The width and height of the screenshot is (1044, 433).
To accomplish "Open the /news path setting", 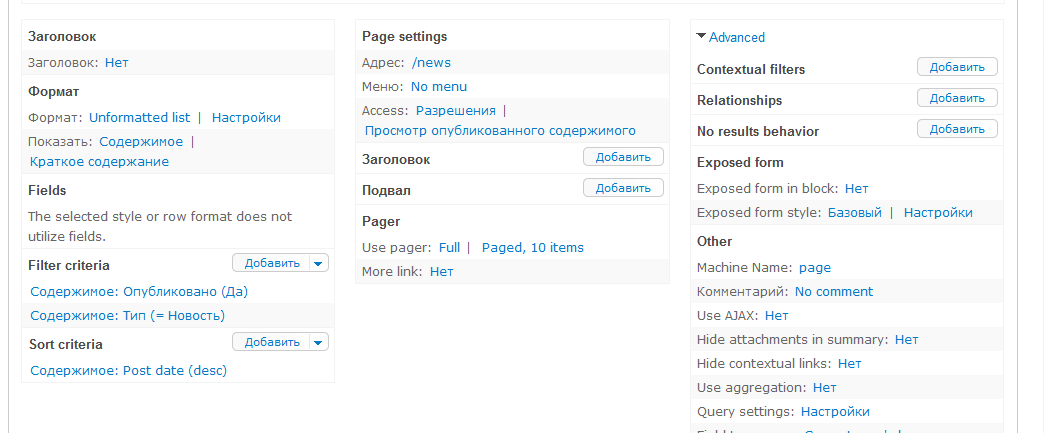I will pyautogui.click(x=431, y=62).
